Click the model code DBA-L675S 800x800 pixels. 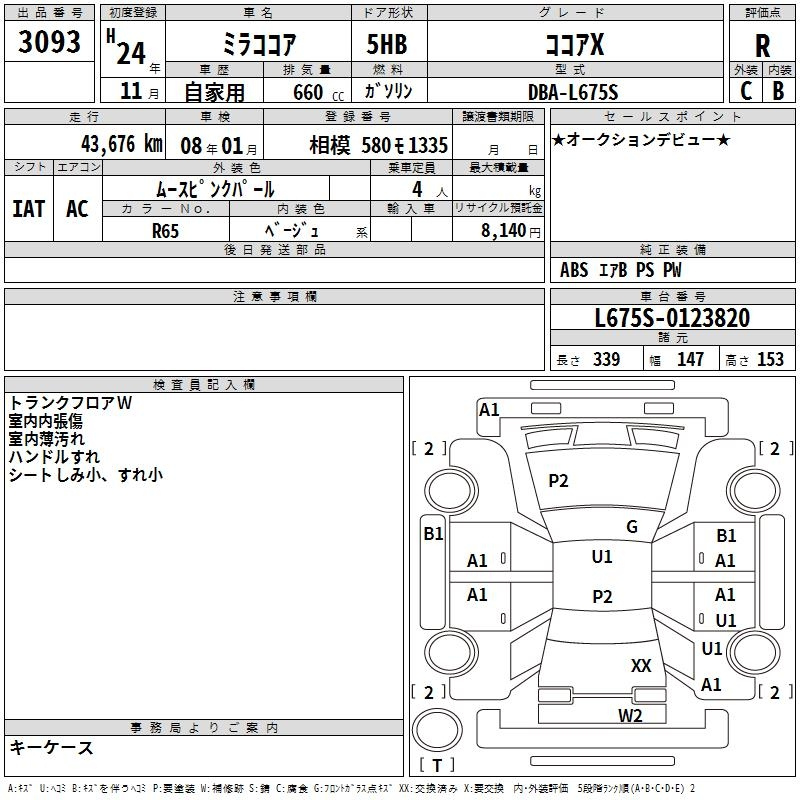click(x=573, y=92)
